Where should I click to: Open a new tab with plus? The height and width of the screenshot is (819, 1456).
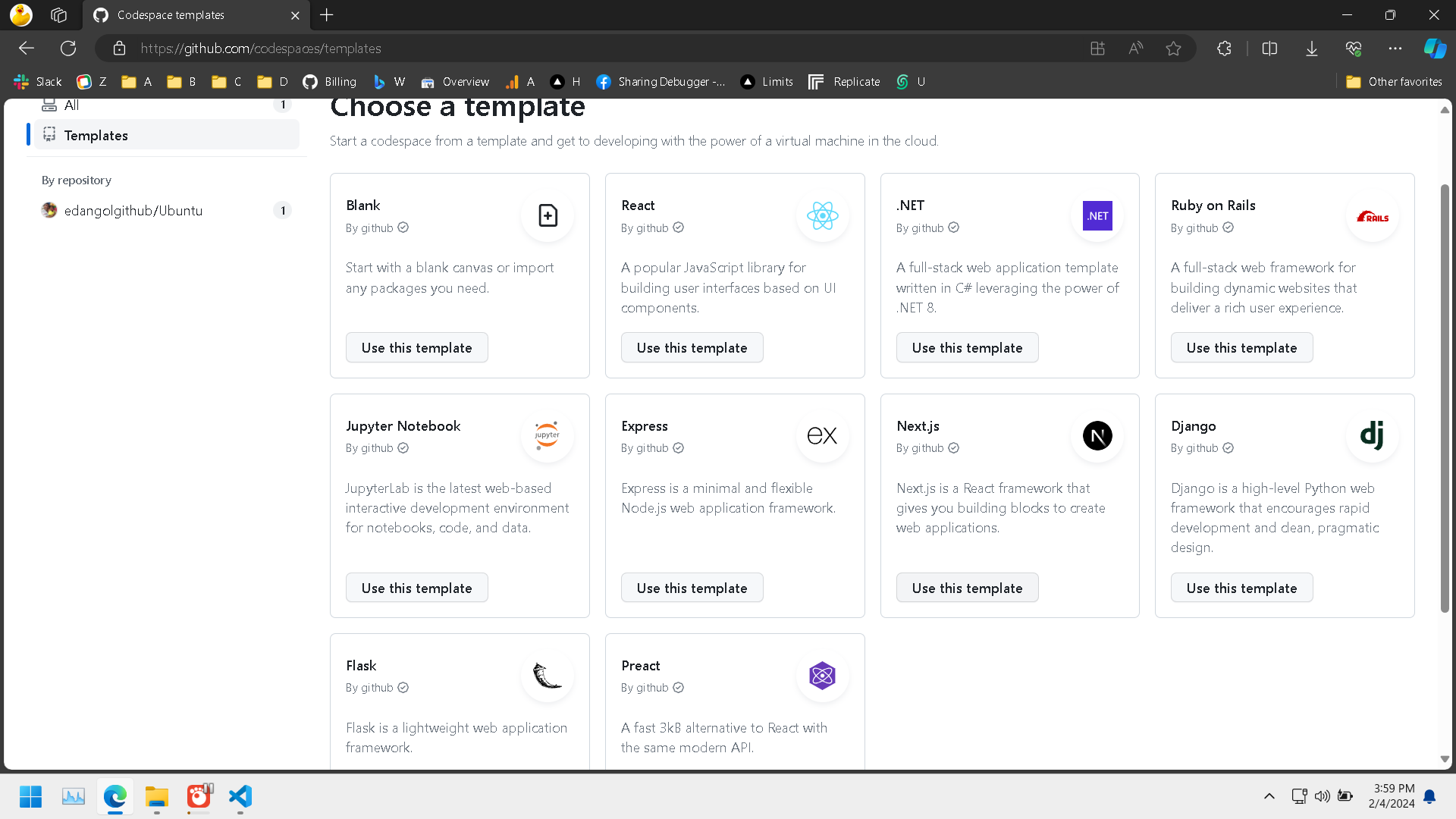click(x=327, y=15)
